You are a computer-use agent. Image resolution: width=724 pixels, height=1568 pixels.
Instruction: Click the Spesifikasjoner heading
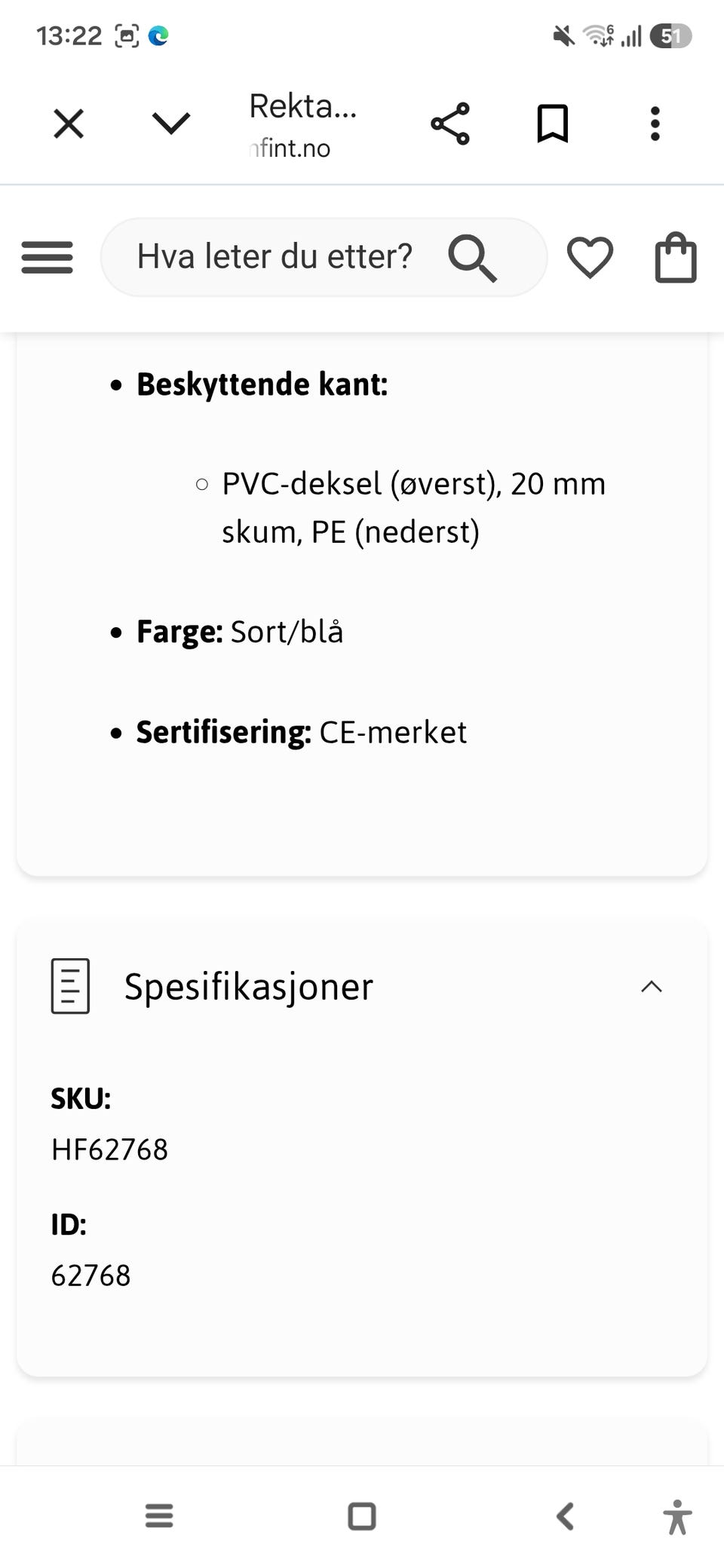(x=249, y=987)
